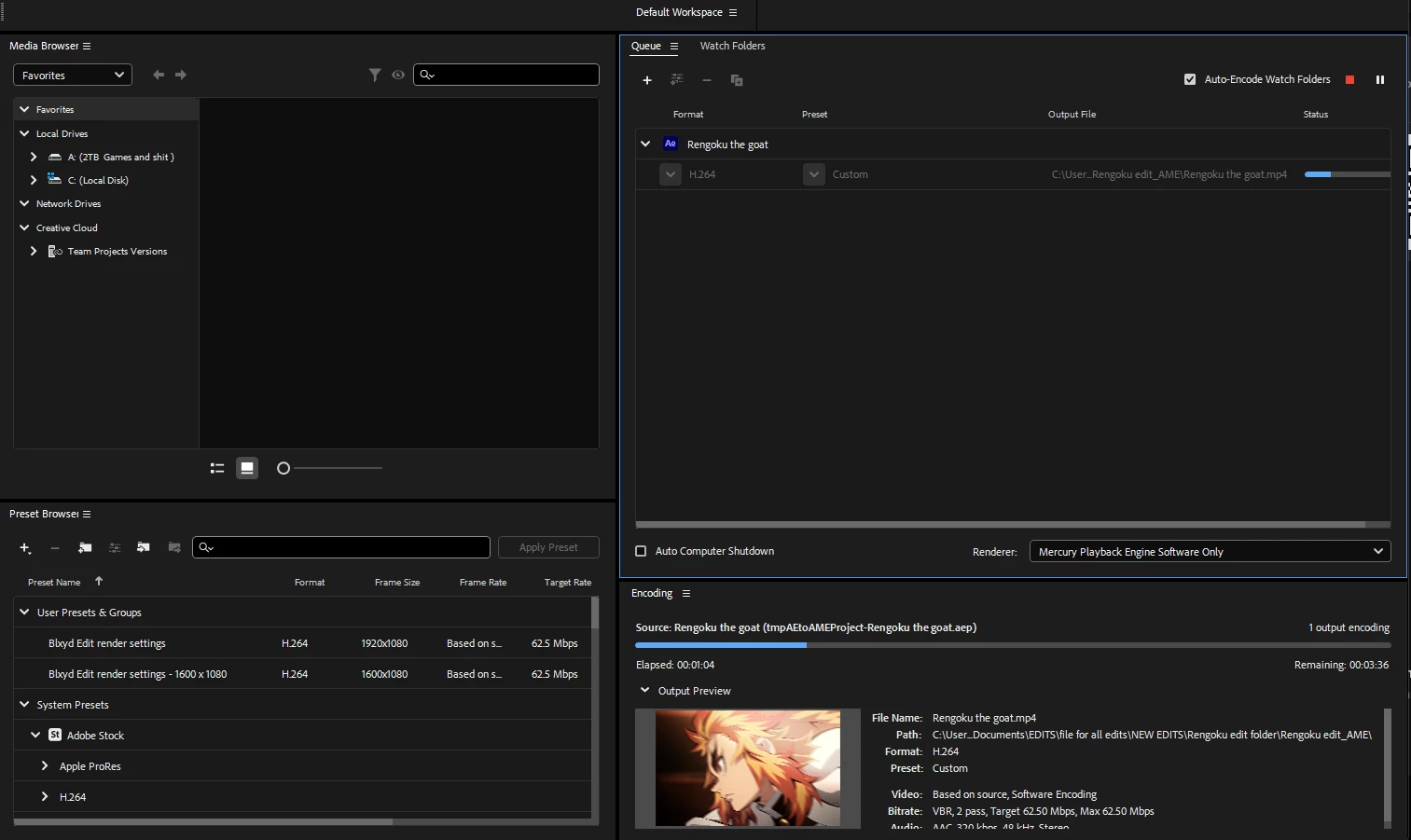The width and height of the screenshot is (1411, 840).
Task: Click the encoding progress bar in Encoding panel
Action: 1013,645
